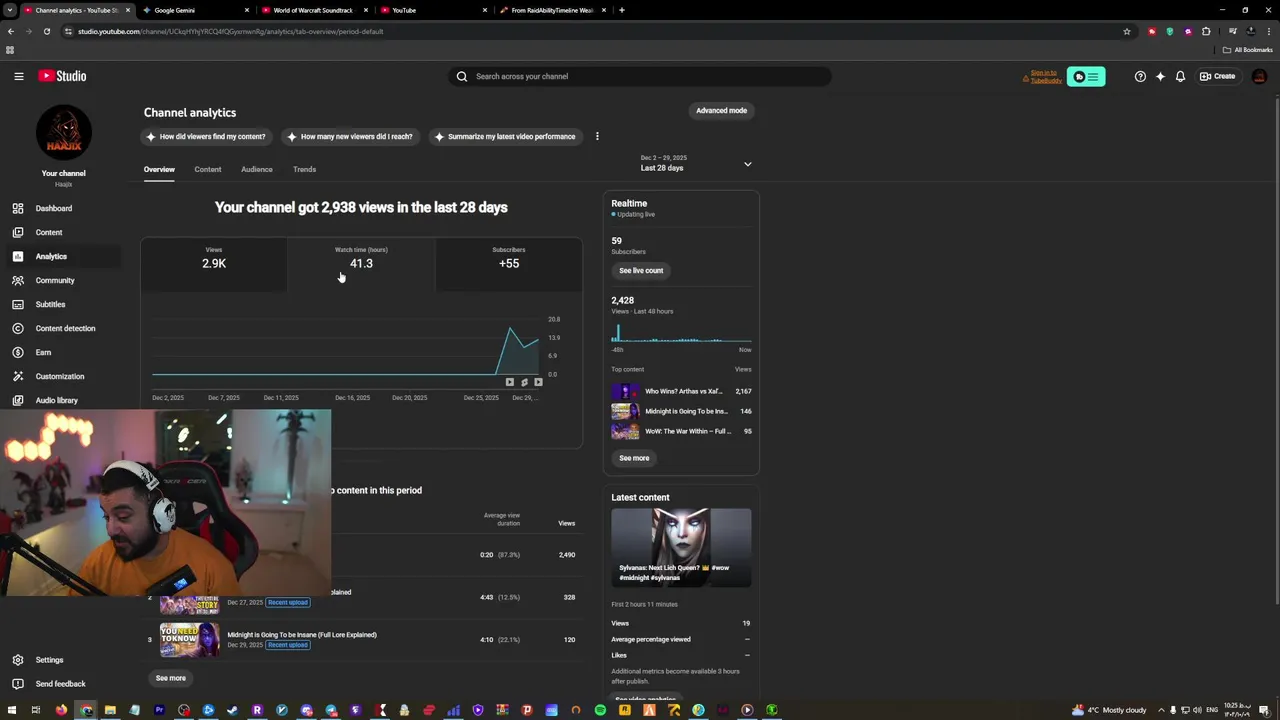This screenshot has height=720, width=1280.
Task: Click 'Summarize my latest video performance' chip
Action: tap(505, 136)
